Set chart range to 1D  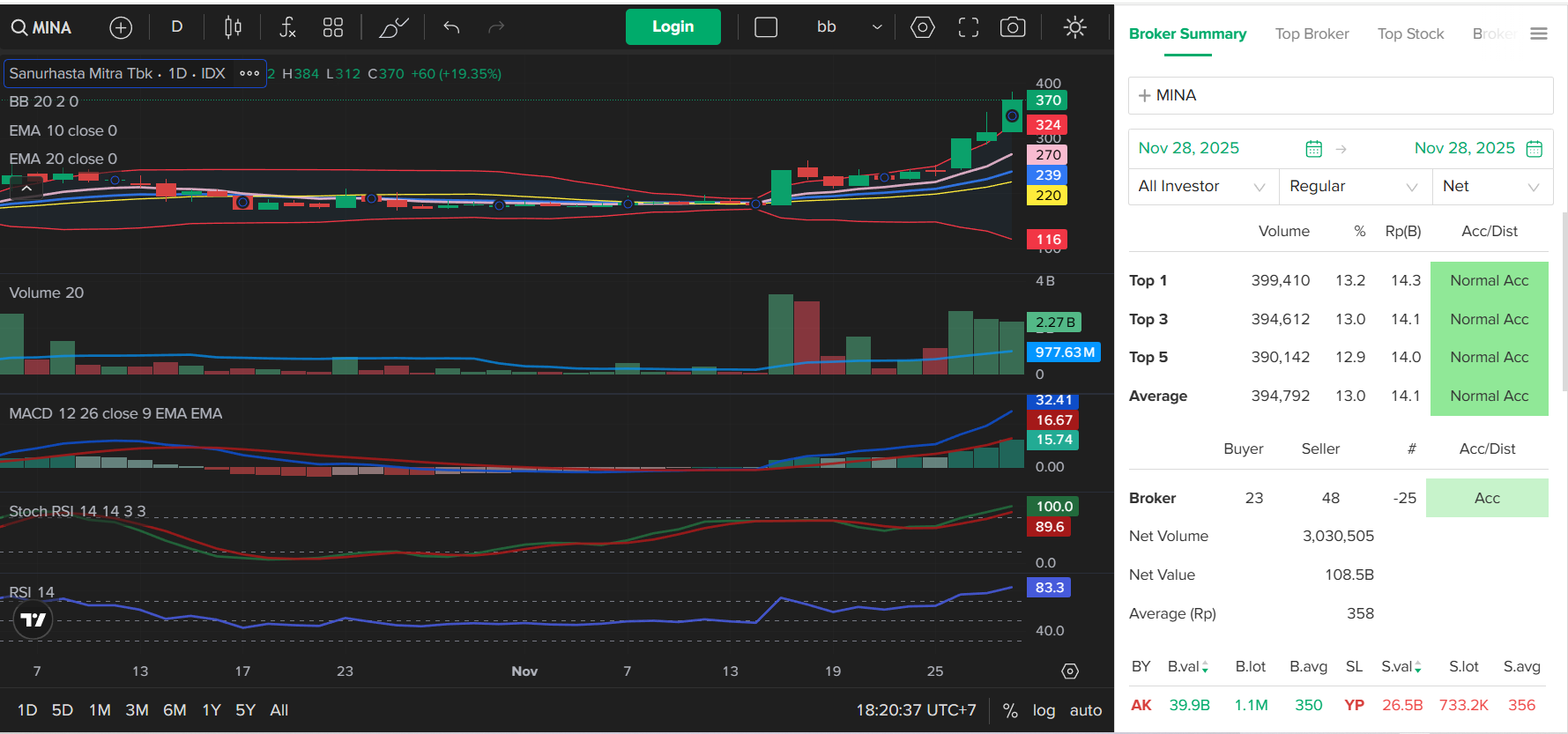click(x=27, y=710)
